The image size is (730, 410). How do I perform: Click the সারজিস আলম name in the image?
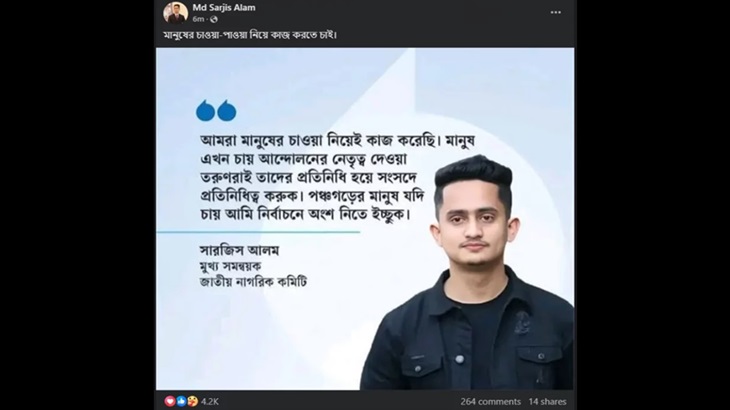(x=239, y=250)
